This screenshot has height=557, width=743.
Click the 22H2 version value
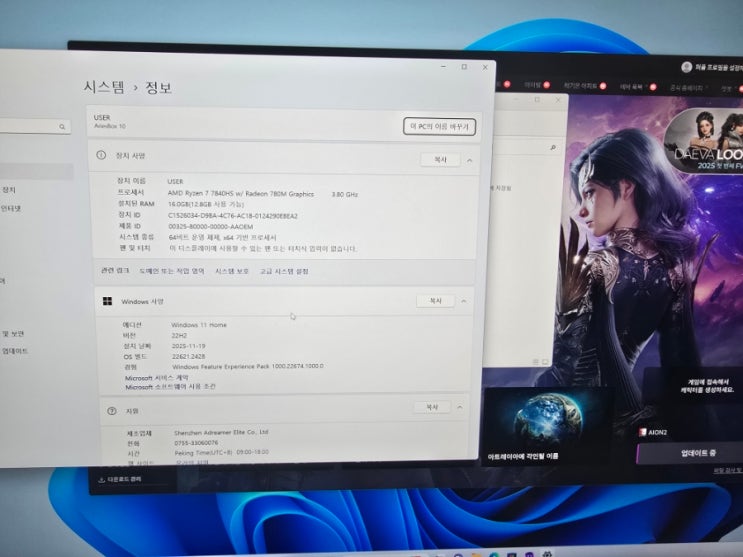pos(179,335)
